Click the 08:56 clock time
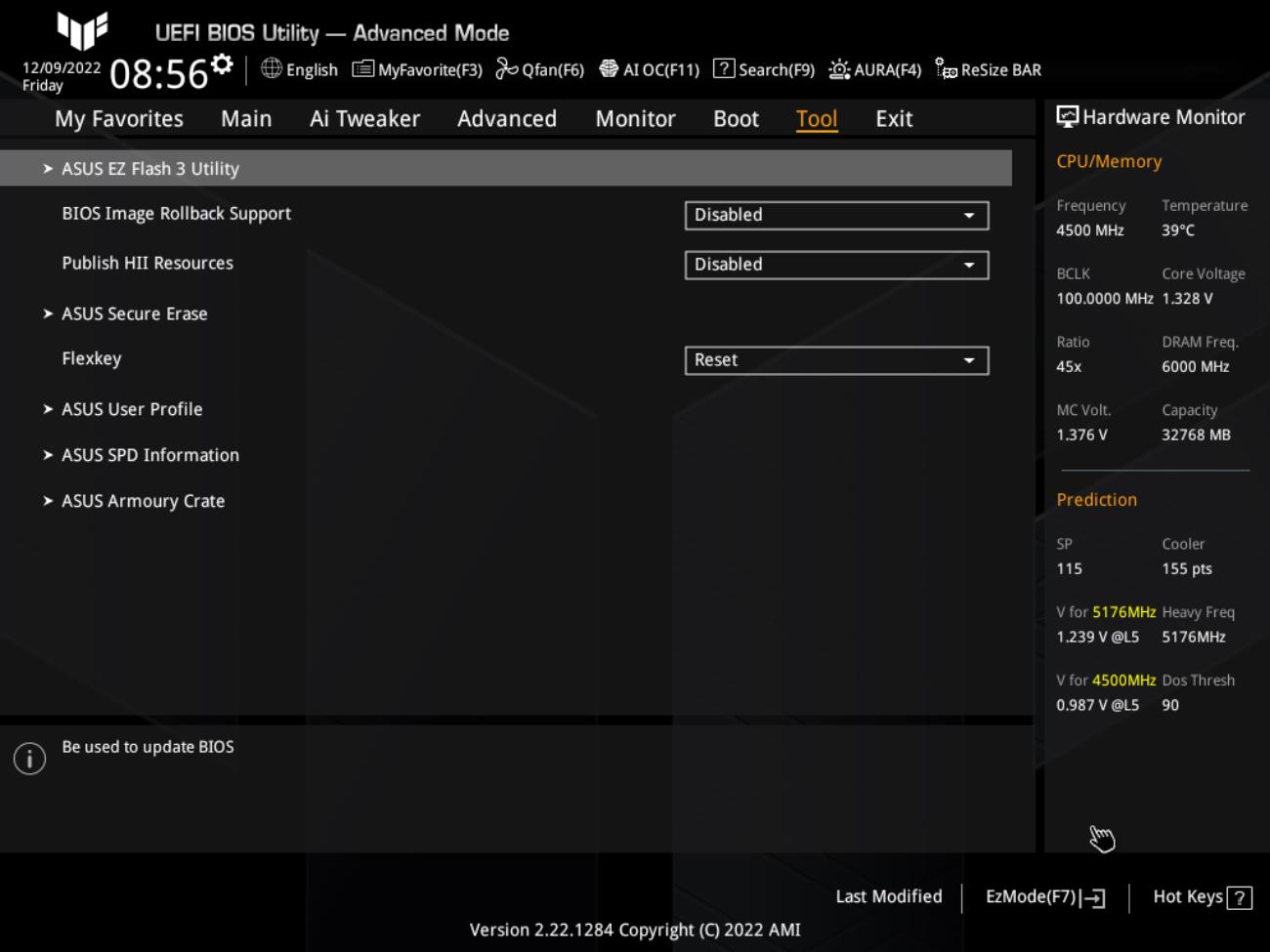 (x=158, y=73)
